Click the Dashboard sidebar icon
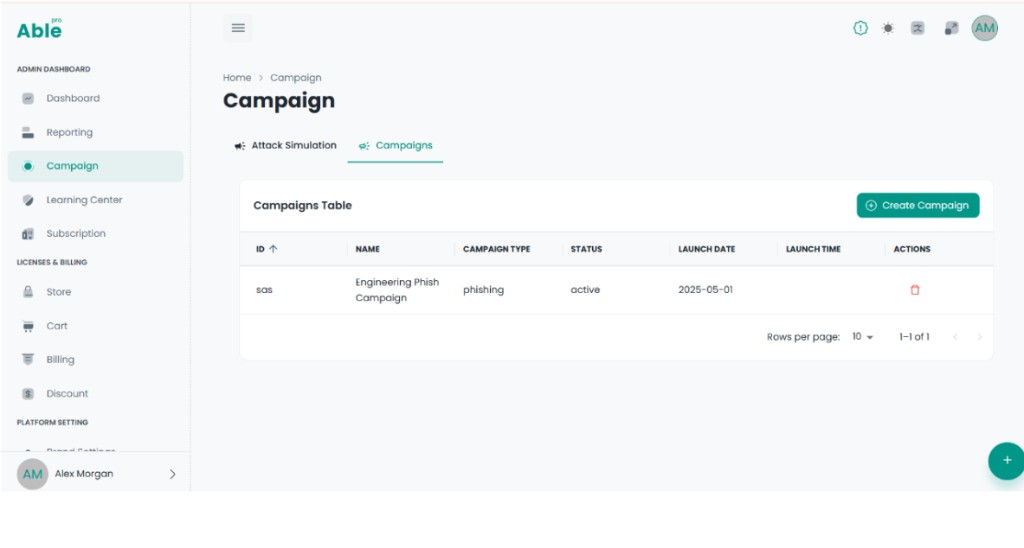The width and height of the screenshot is (1024, 548). (x=27, y=99)
